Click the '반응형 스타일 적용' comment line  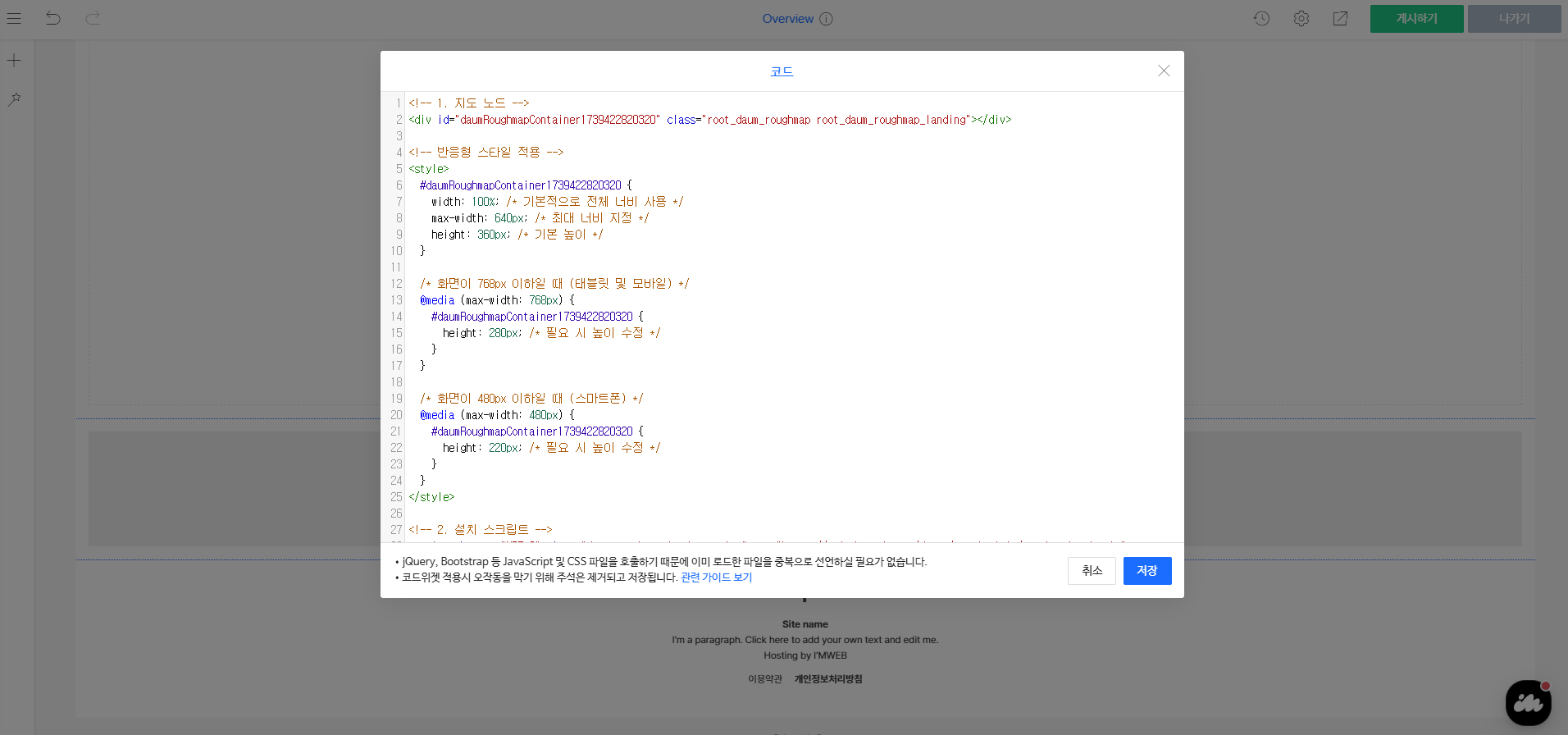486,153
